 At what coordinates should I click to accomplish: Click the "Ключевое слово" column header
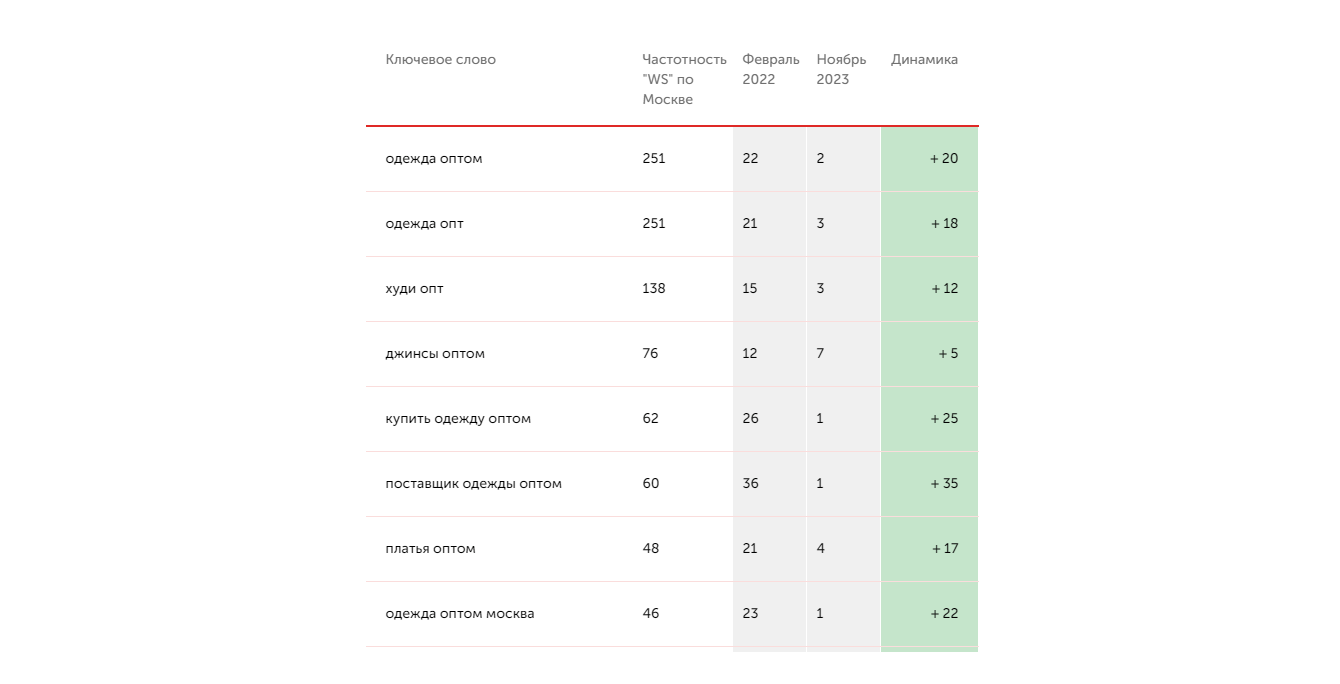(440, 60)
